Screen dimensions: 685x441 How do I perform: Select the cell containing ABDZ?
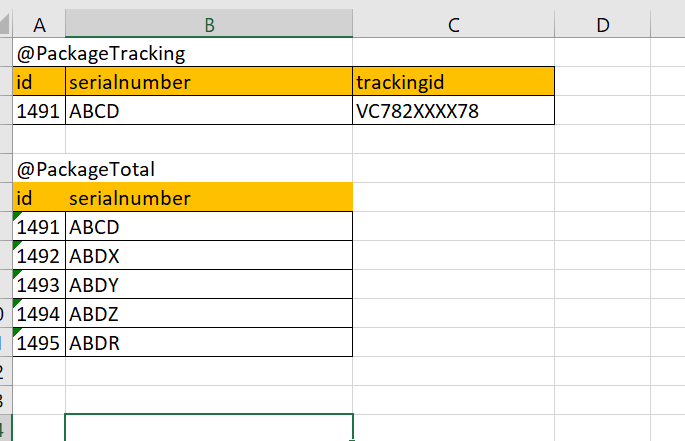[209, 314]
